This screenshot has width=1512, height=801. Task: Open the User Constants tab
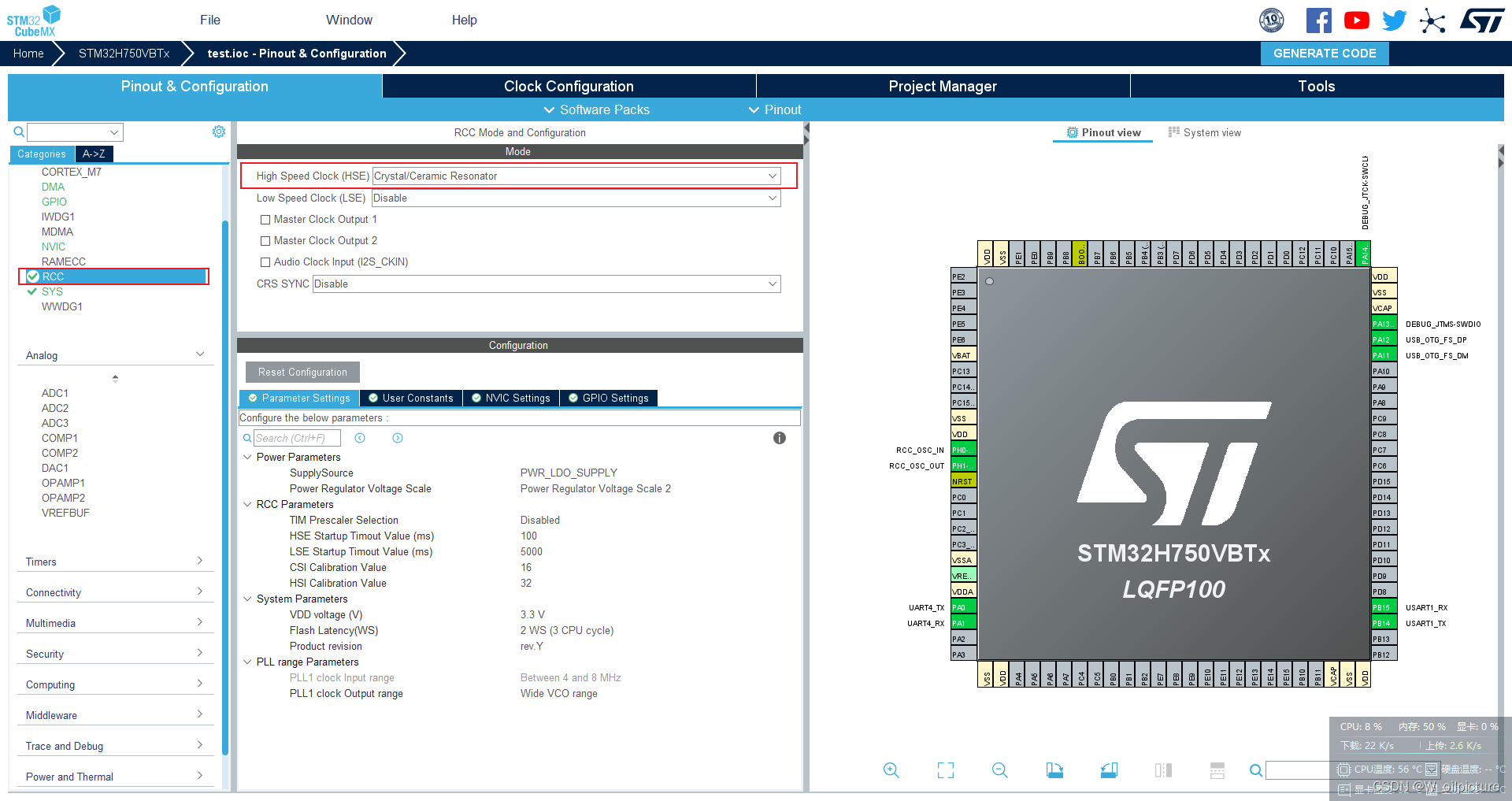(x=411, y=398)
